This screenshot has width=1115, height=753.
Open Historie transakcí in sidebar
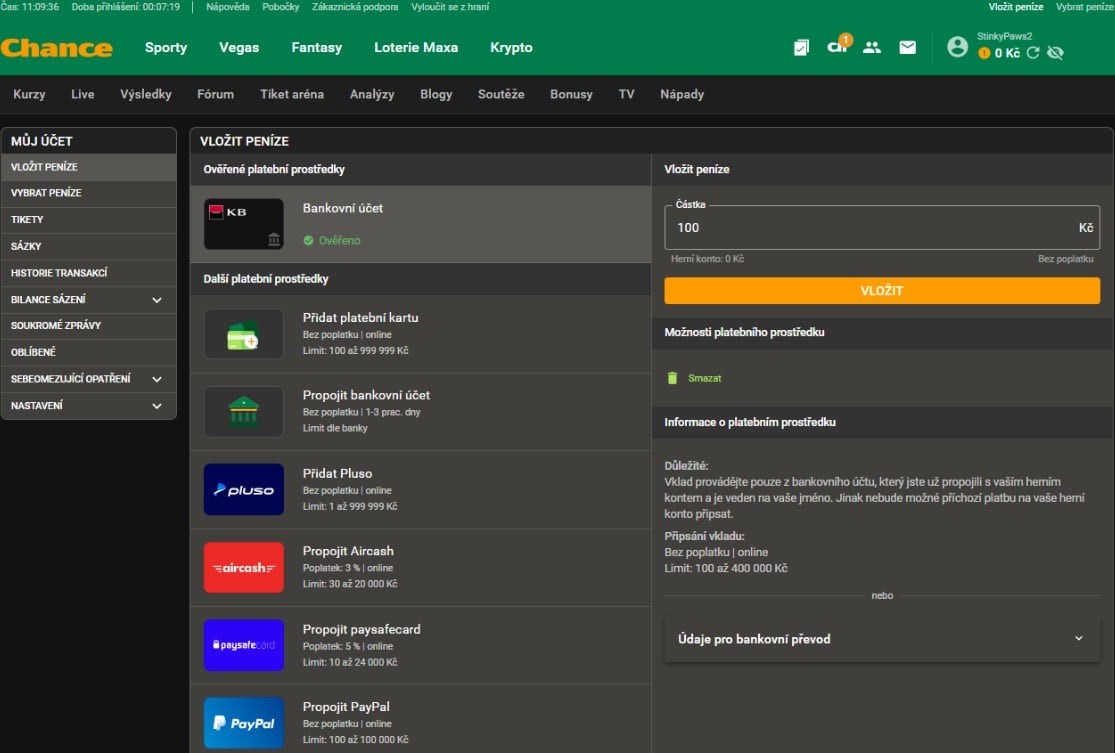click(x=89, y=272)
